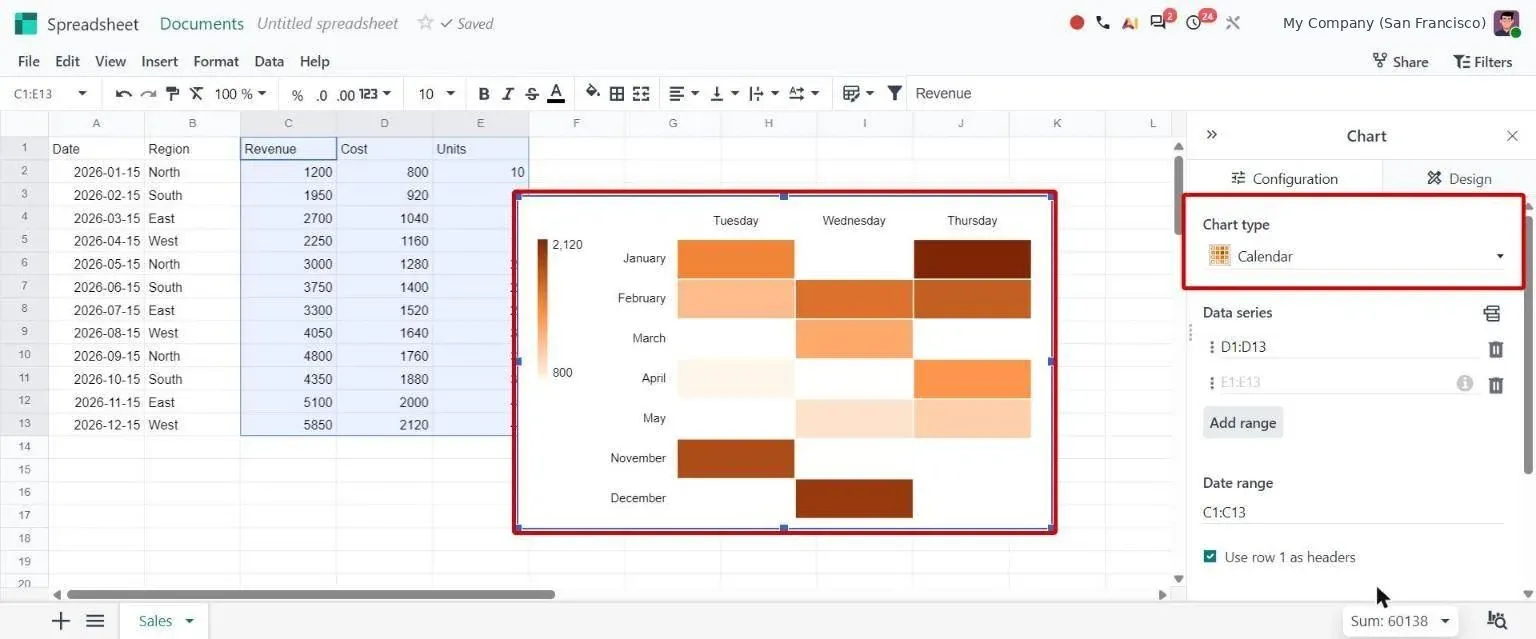Open the cell reference C1:E13 dropdown
This screenshot has height=639, width=1536.
click(82, 94)
